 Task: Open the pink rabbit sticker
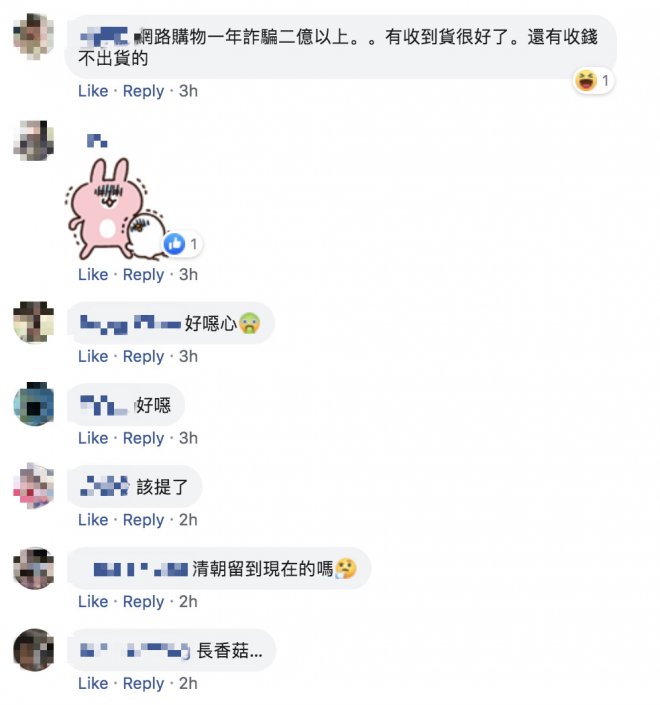click(114, 209)
